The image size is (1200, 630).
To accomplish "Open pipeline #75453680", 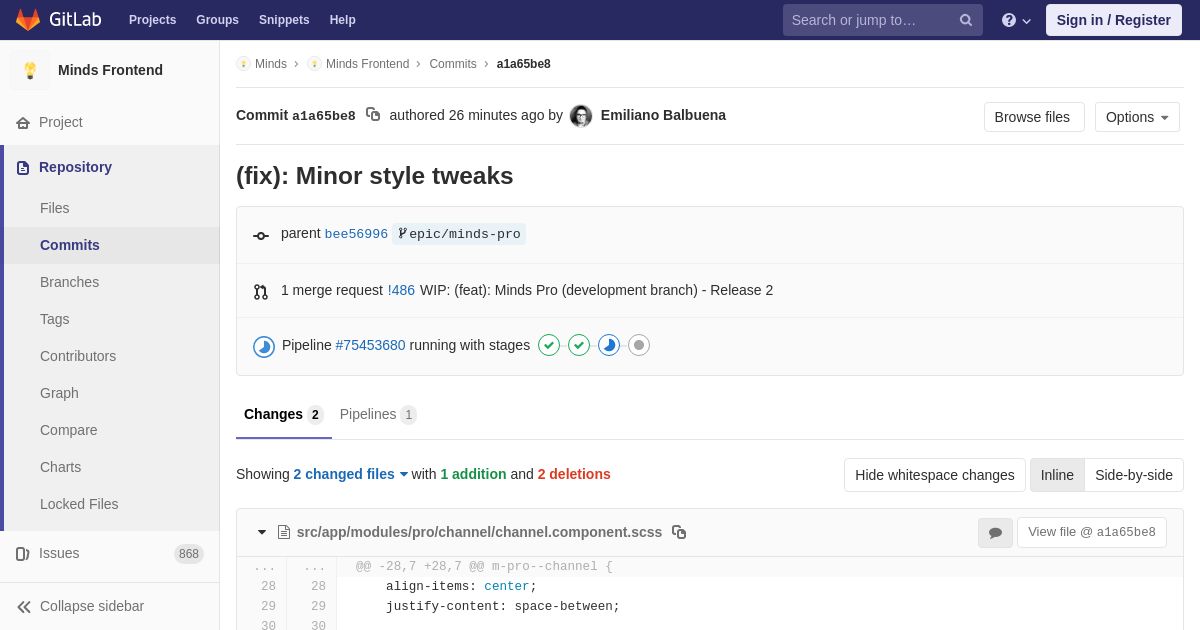I will point(370,345).
